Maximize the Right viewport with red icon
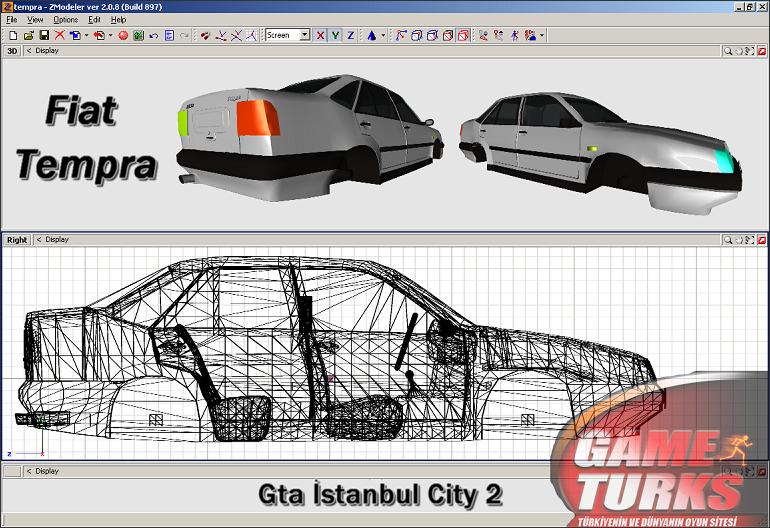This screenshot has width=770, height=528. pyautogui.click(x=762, y=240)
